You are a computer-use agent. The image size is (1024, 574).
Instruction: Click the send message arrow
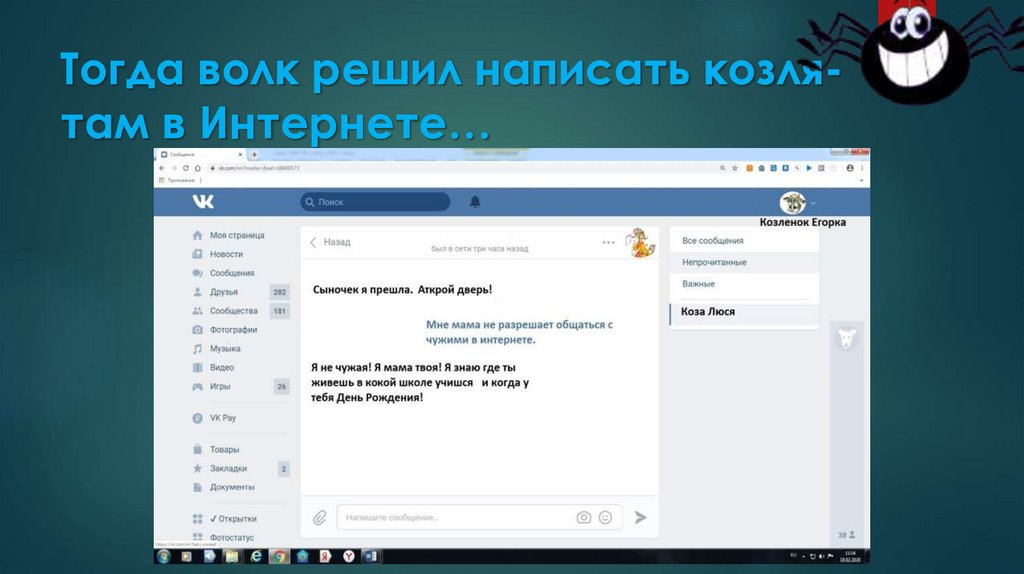(x=641, y=517)
